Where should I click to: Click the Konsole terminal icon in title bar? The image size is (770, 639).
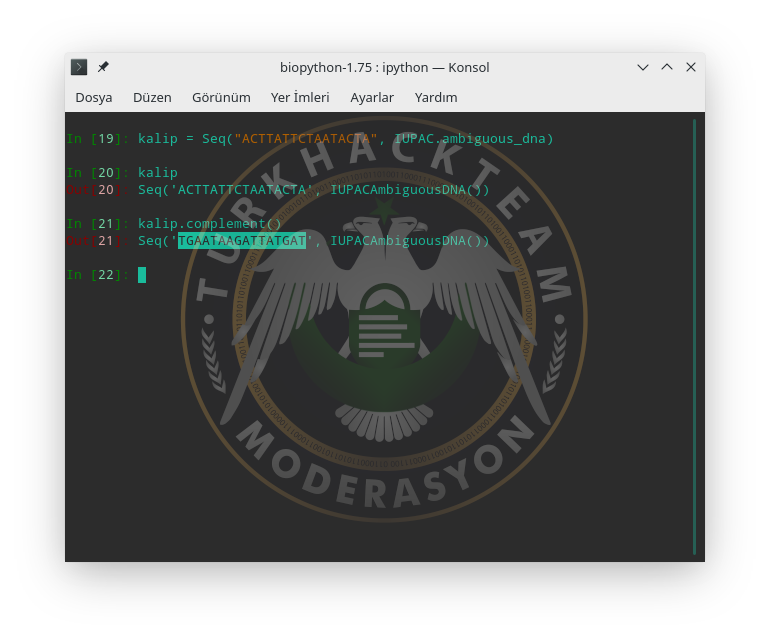79,67
